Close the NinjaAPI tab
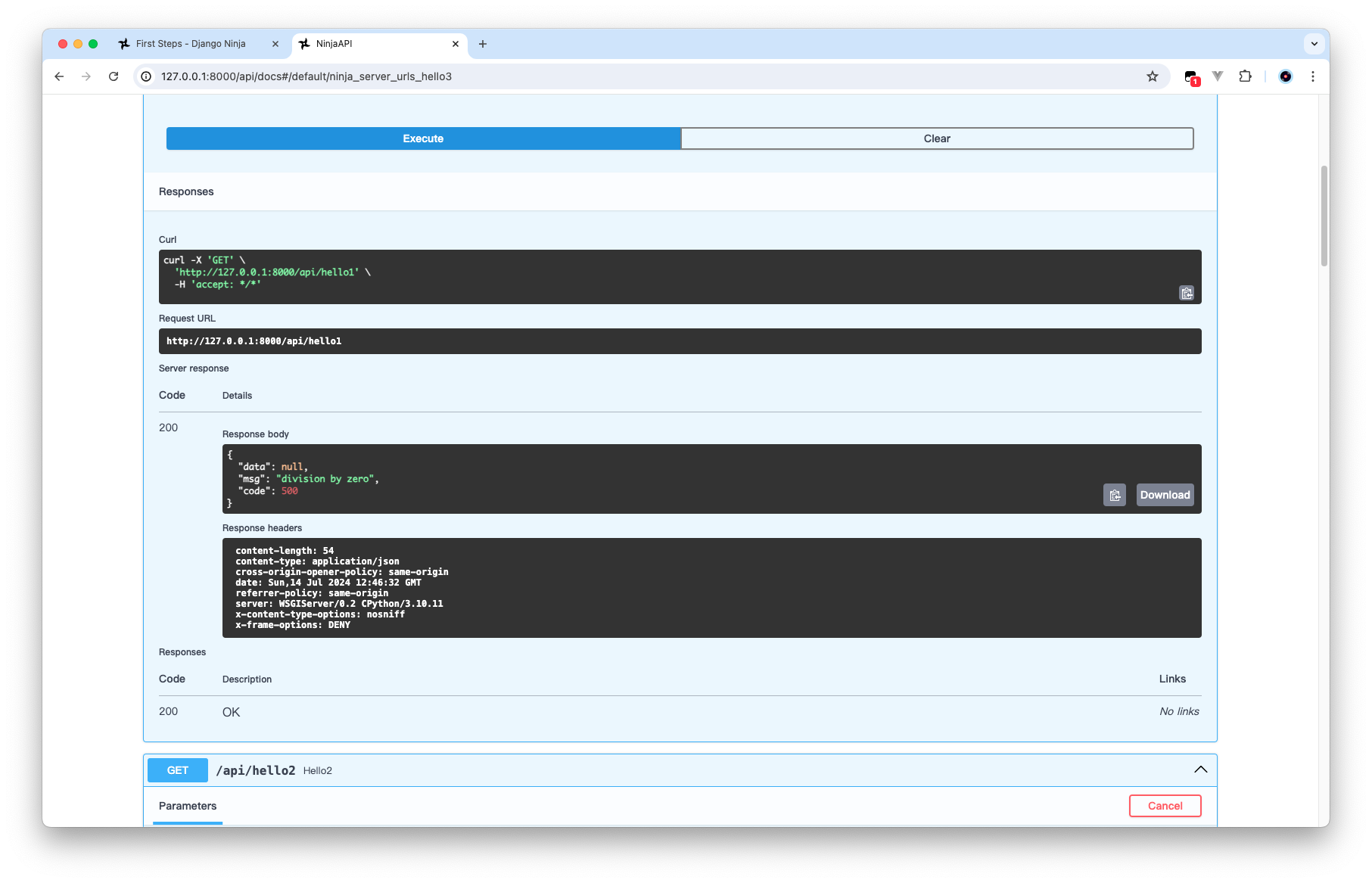This screenshot has width=1372, height=883. 456,44
